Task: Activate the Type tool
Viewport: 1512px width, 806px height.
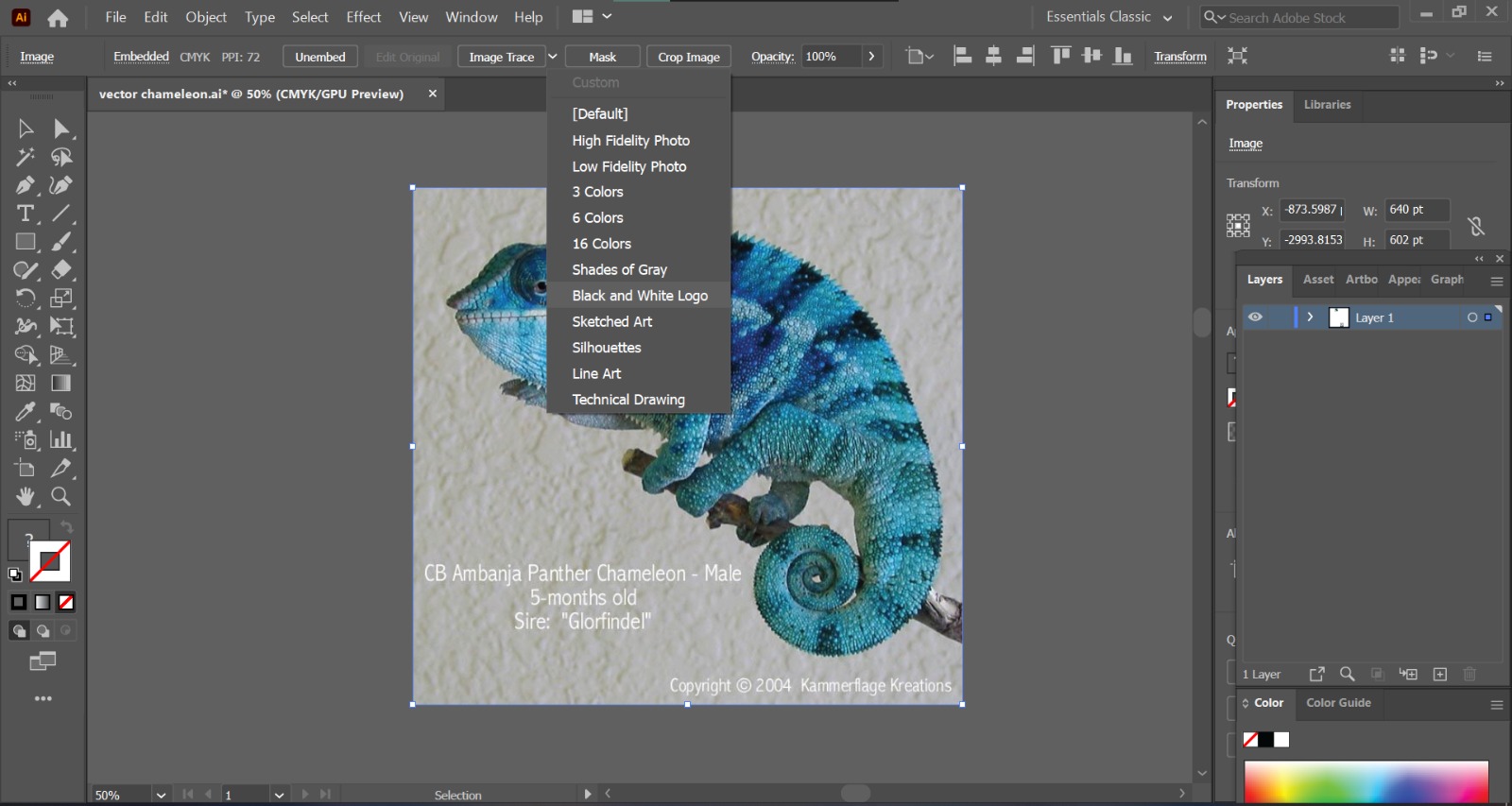Action: point(26,214)
